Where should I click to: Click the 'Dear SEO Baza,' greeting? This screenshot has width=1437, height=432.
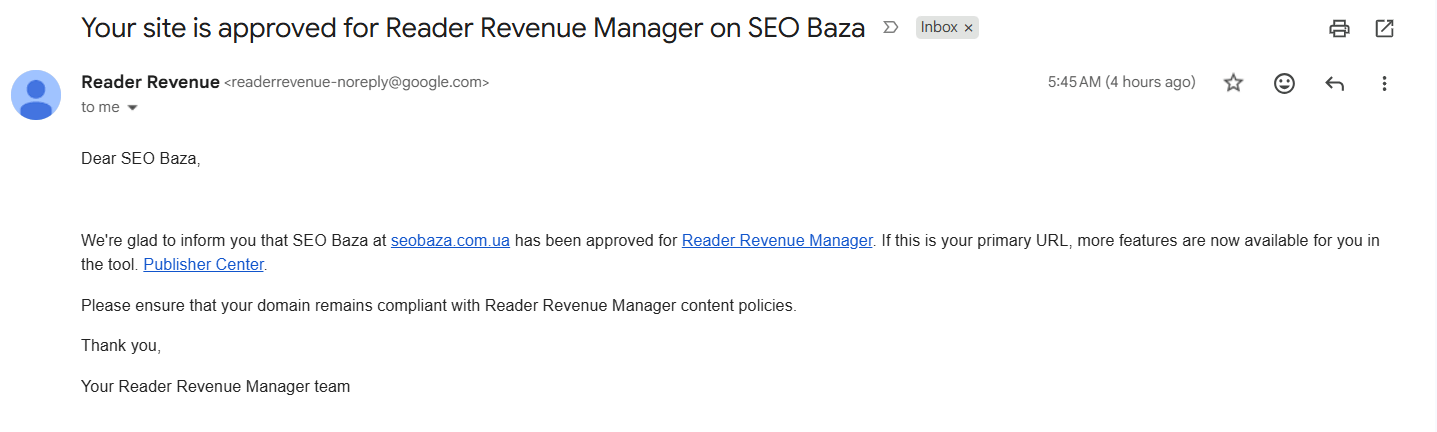click(x=141, y=158)
